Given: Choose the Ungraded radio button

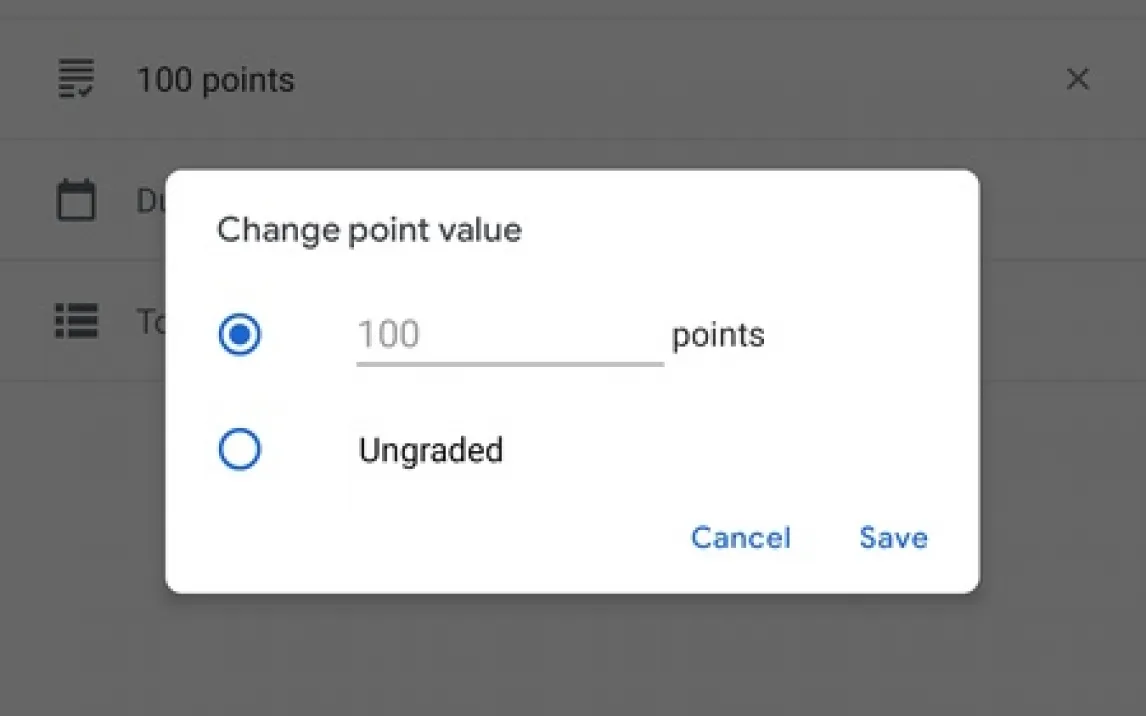Looking at the screenshot, I should coord(240,450).
